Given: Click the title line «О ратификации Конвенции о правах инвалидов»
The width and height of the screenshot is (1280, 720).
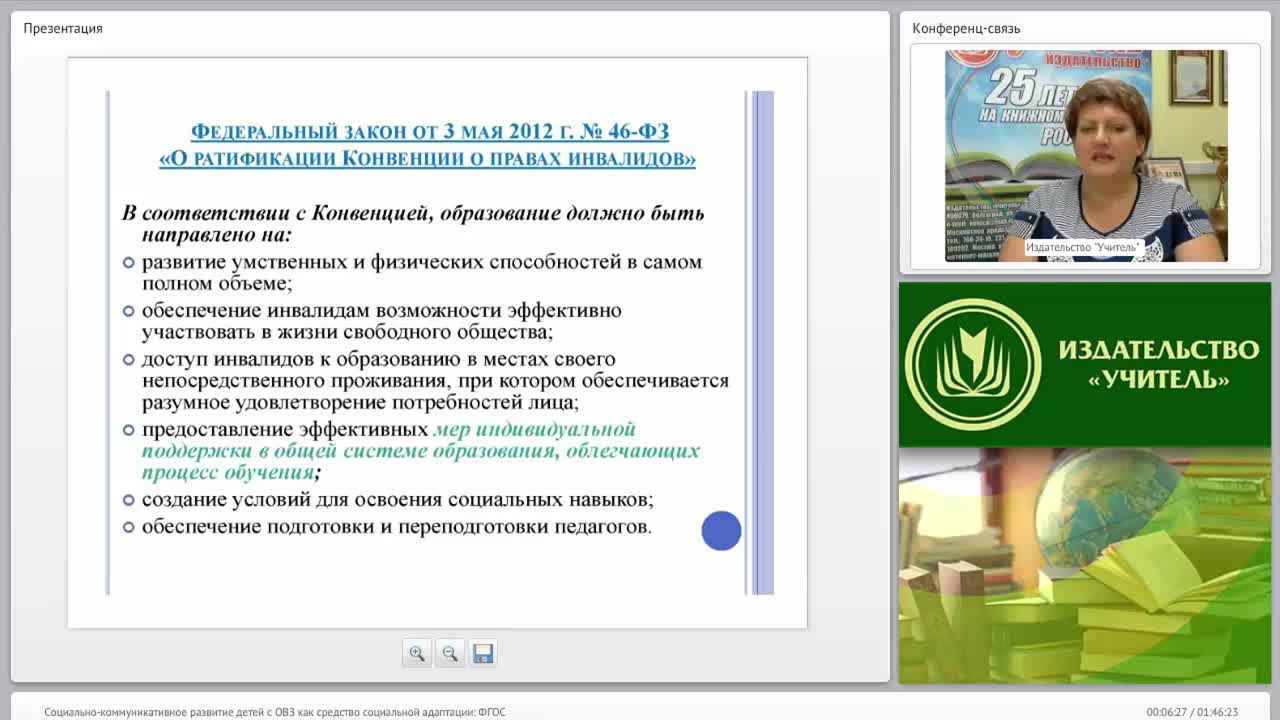Looking at the screenshot, I should tap(427, 158).
